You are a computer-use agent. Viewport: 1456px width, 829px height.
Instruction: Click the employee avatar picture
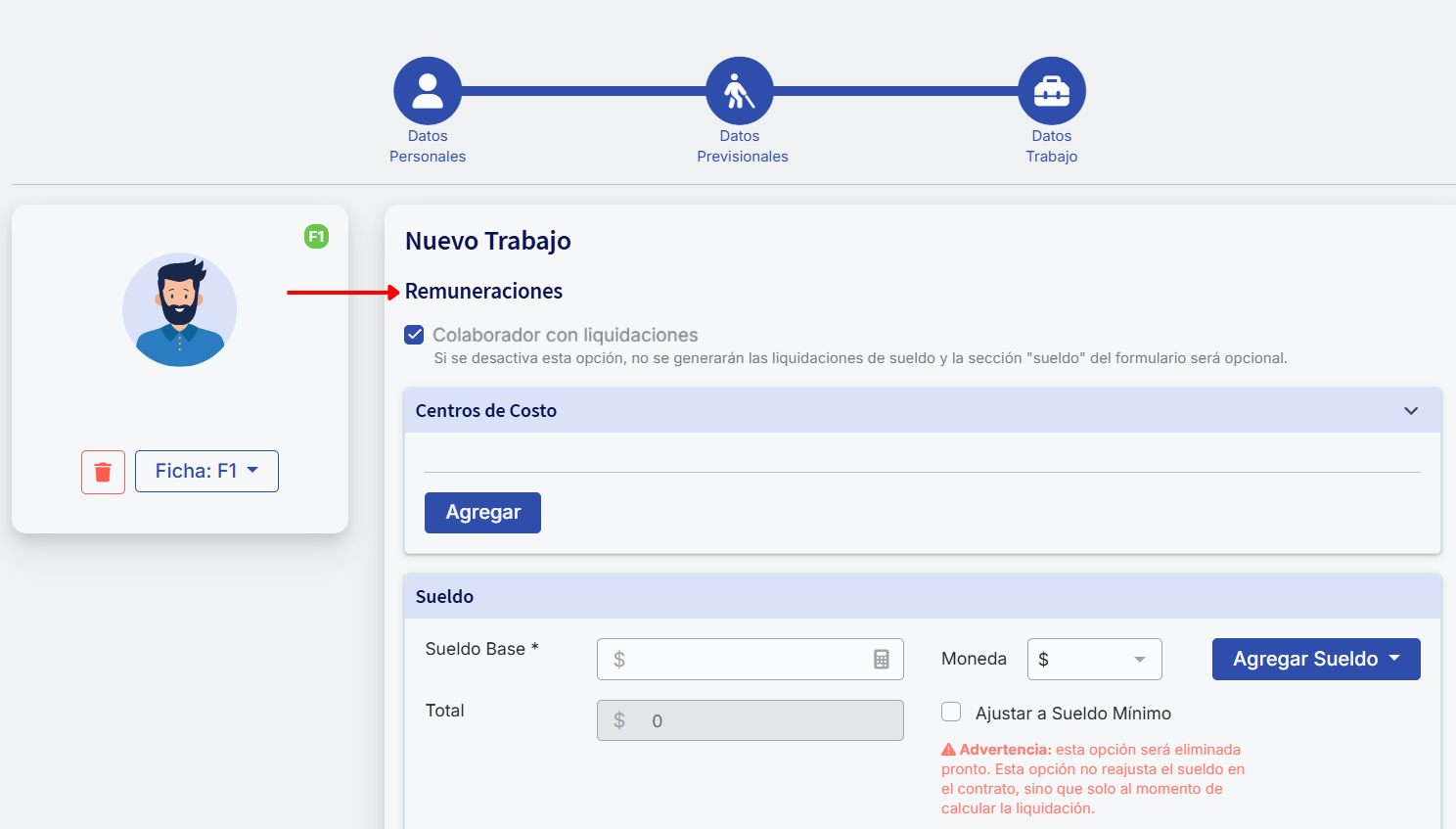pos(180,309)
